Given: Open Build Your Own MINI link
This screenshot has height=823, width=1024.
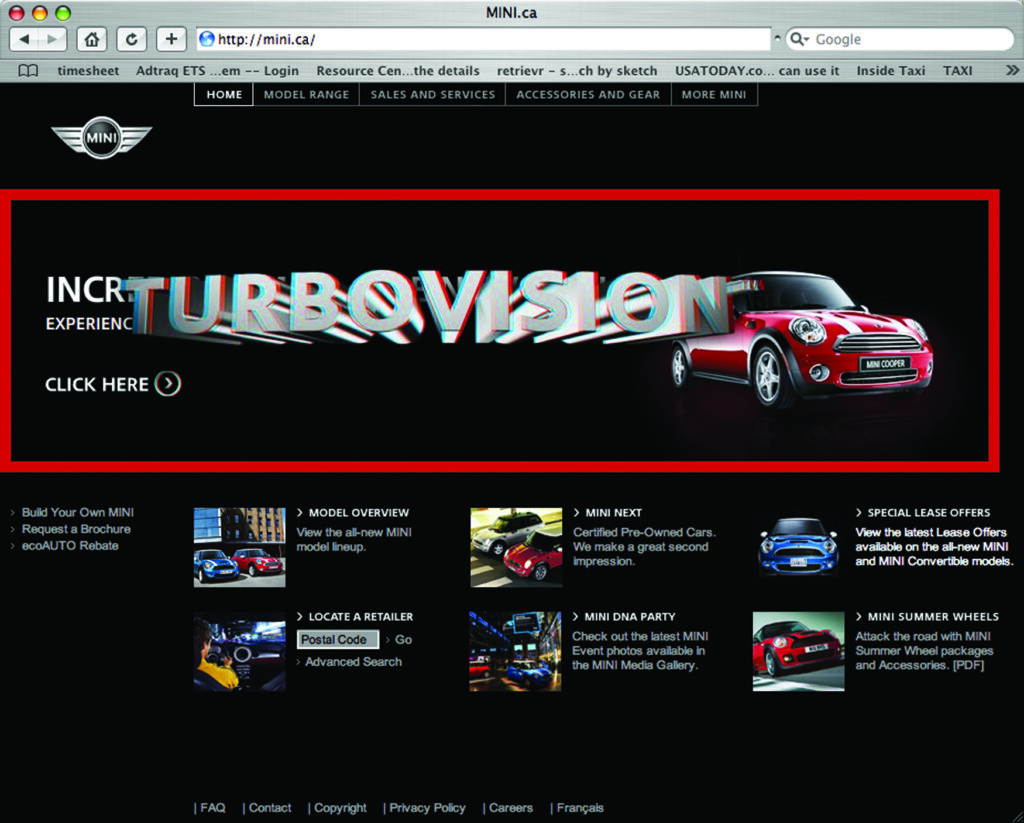Looking at the screenshot, I should point(77,513).
